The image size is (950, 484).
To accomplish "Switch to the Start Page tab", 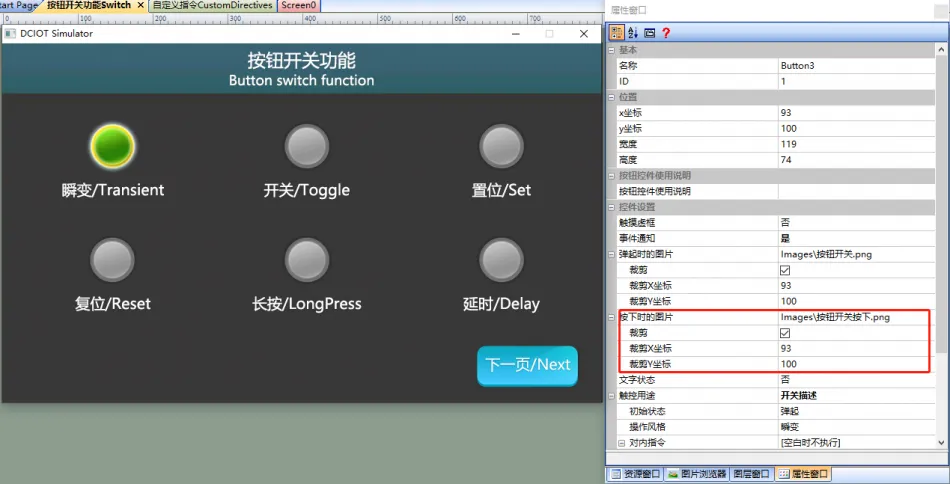I will (19, 5).
